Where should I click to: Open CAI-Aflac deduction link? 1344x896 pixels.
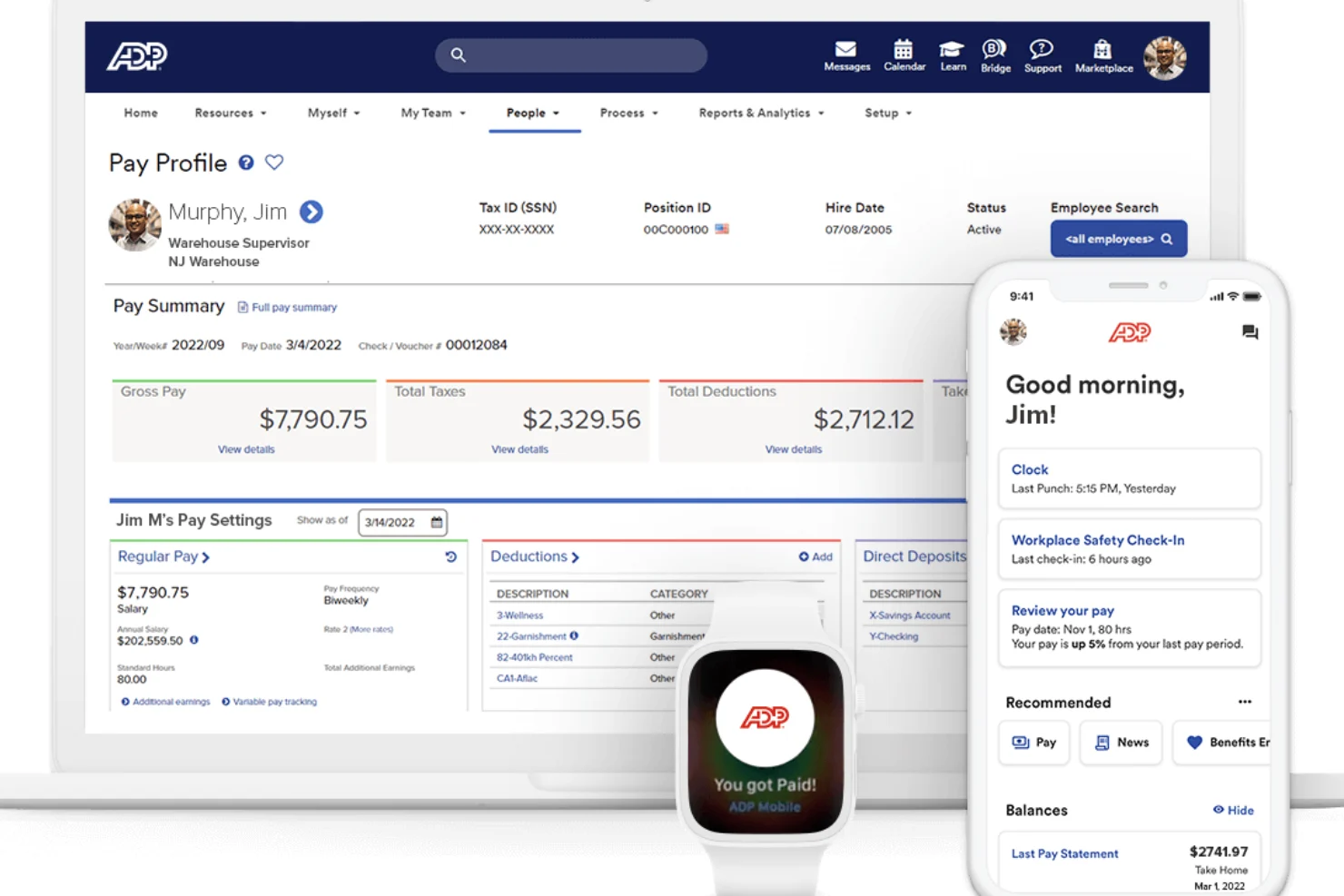517,678
